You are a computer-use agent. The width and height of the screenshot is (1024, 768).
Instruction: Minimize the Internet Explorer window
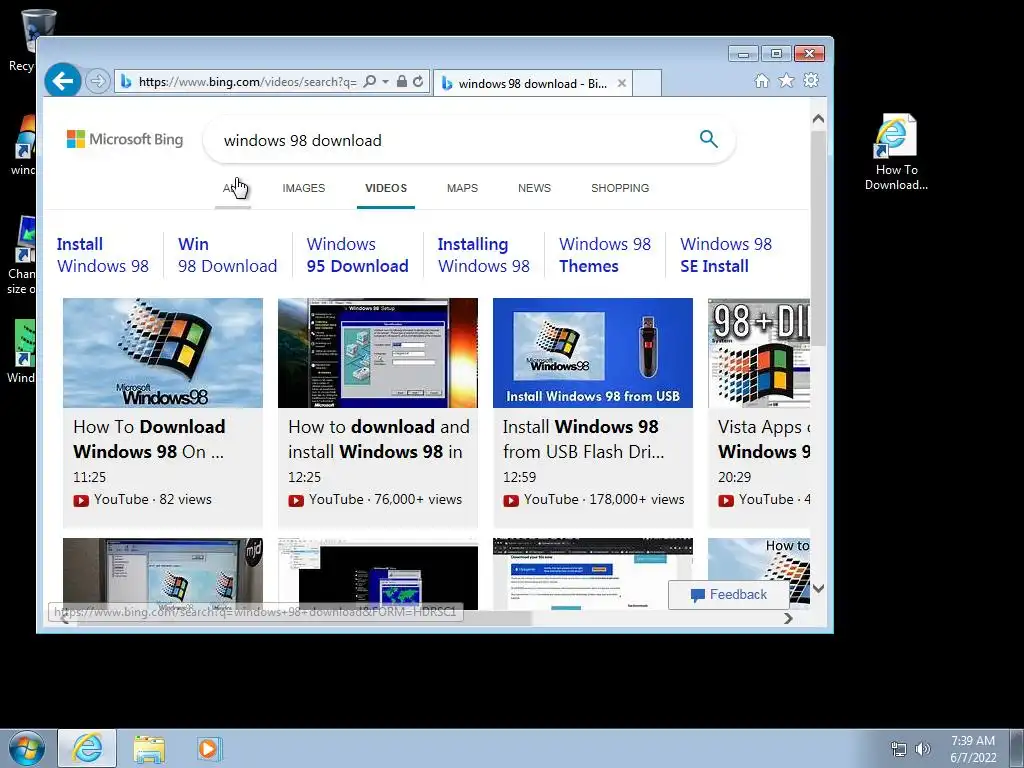tap(743, 54)
